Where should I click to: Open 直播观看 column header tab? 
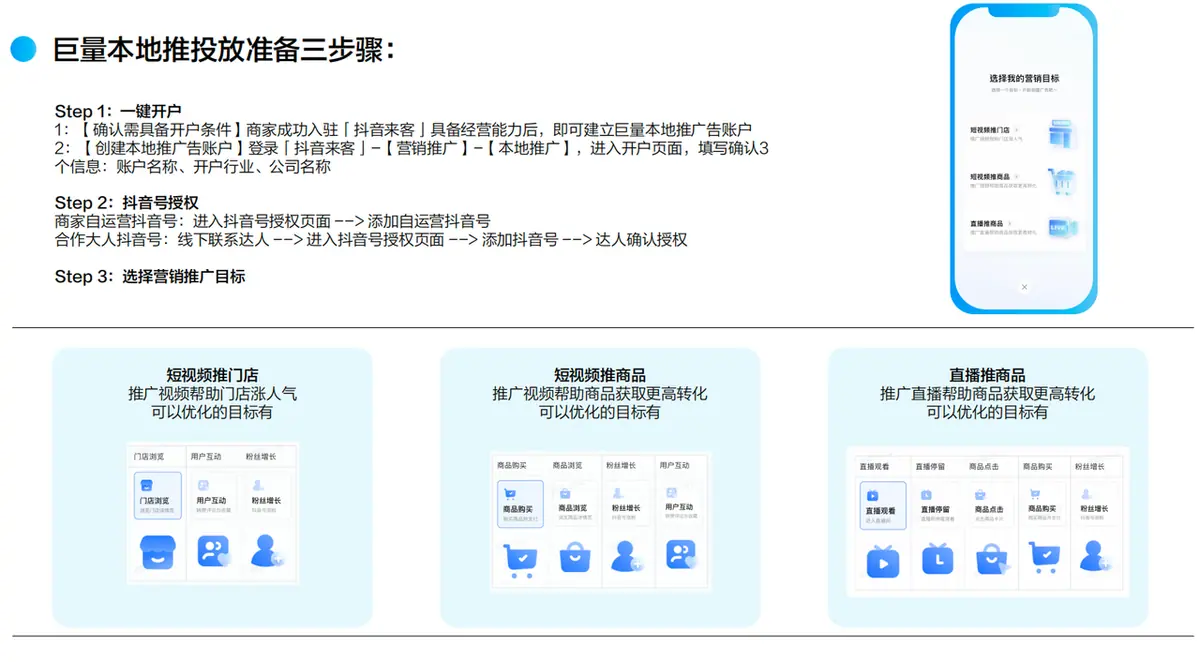pos(874,466)
